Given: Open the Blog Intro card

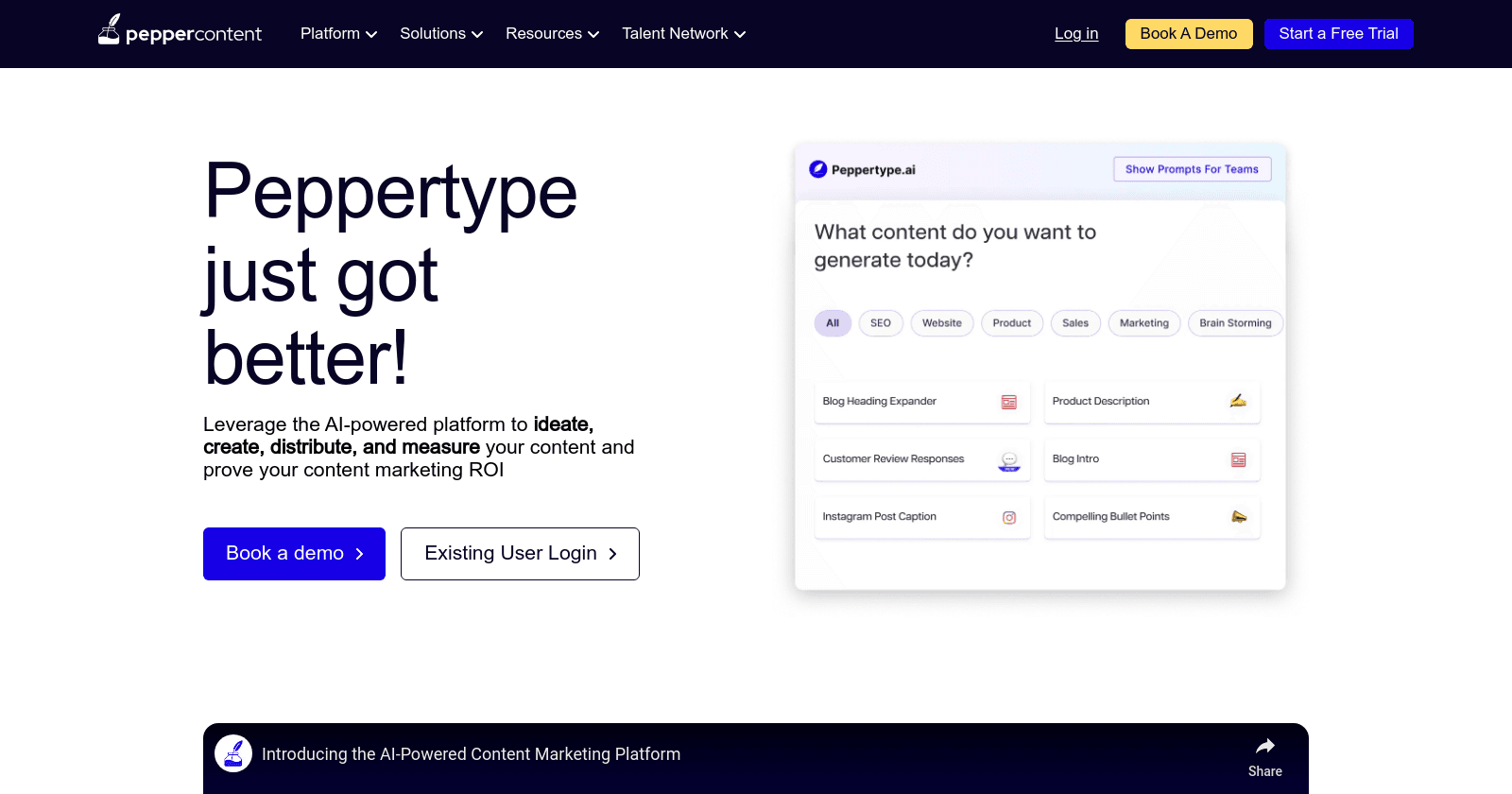Looking at the screenshot, I should coord(1152,459).
